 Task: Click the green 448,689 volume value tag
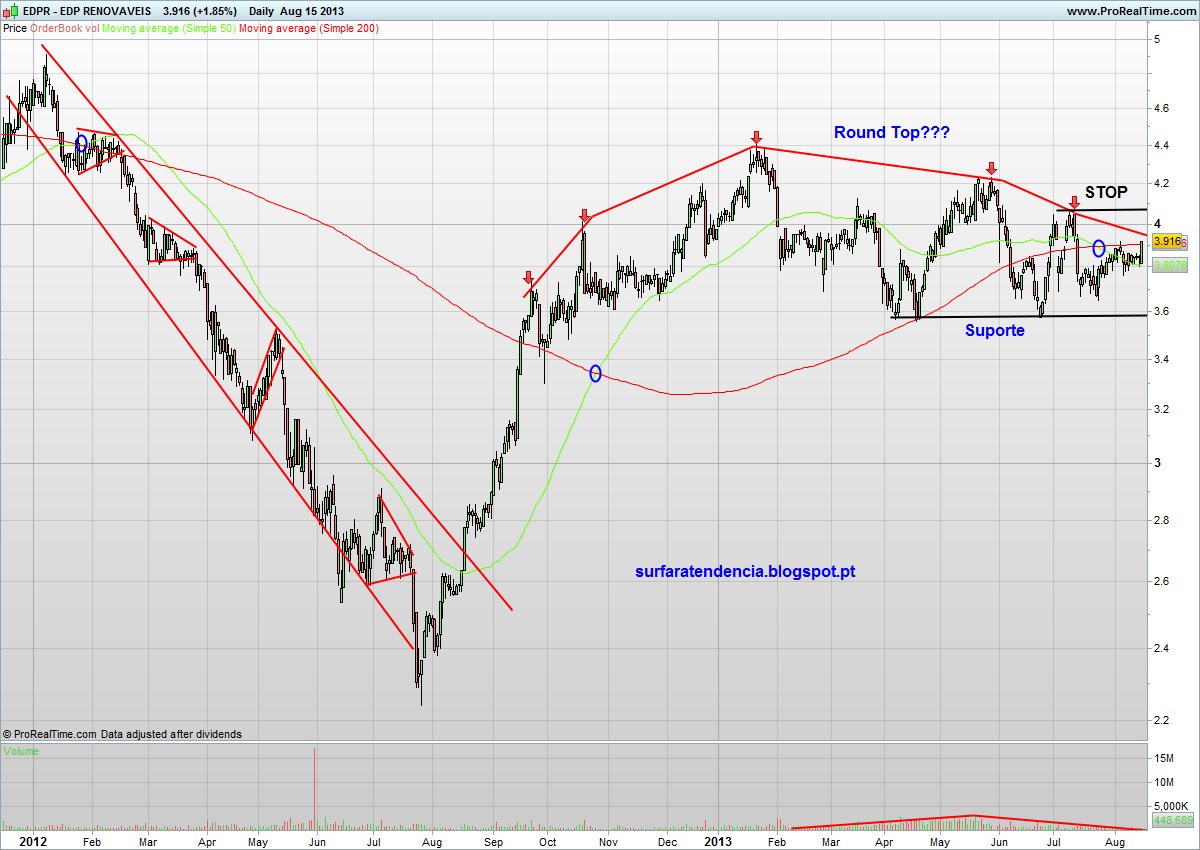click(1172, 820)
